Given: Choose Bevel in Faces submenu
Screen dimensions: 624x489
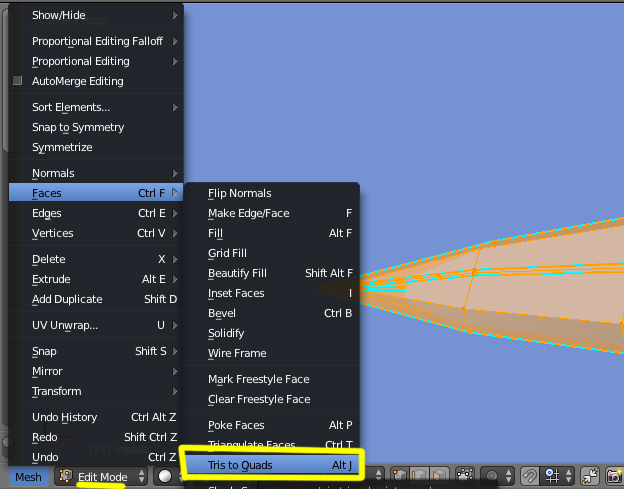Looking at the screenshot, I should [272, 313].
